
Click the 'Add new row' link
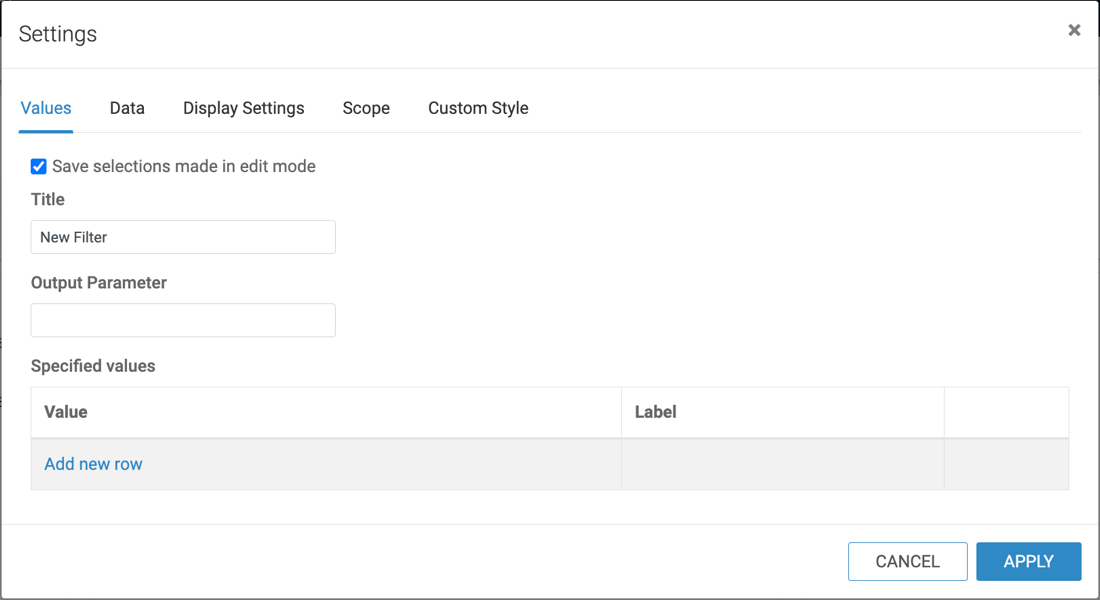[93, 464]
